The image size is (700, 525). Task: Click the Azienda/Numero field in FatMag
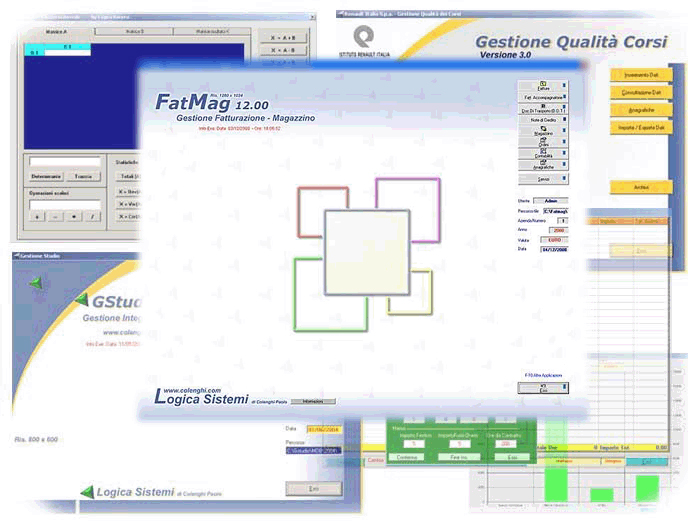click(x=562, y=221)
